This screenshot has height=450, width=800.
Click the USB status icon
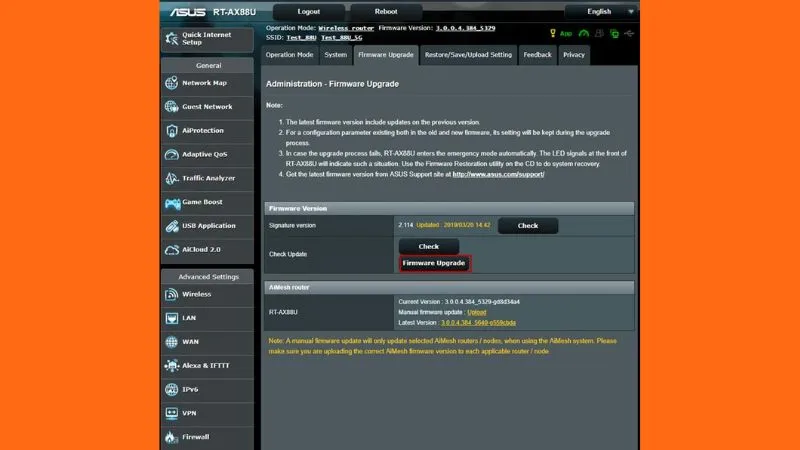pyautogui.click(x=629, y=34)
